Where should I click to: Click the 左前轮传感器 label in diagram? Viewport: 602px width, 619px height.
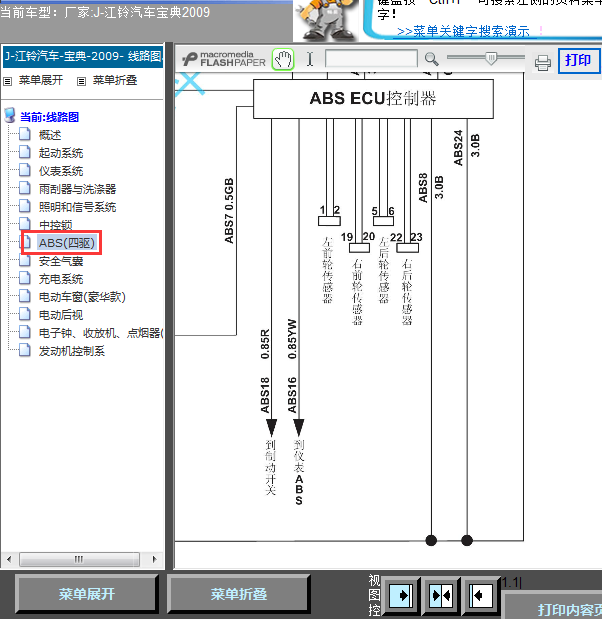pyautogui.click(x=327, y=270)
